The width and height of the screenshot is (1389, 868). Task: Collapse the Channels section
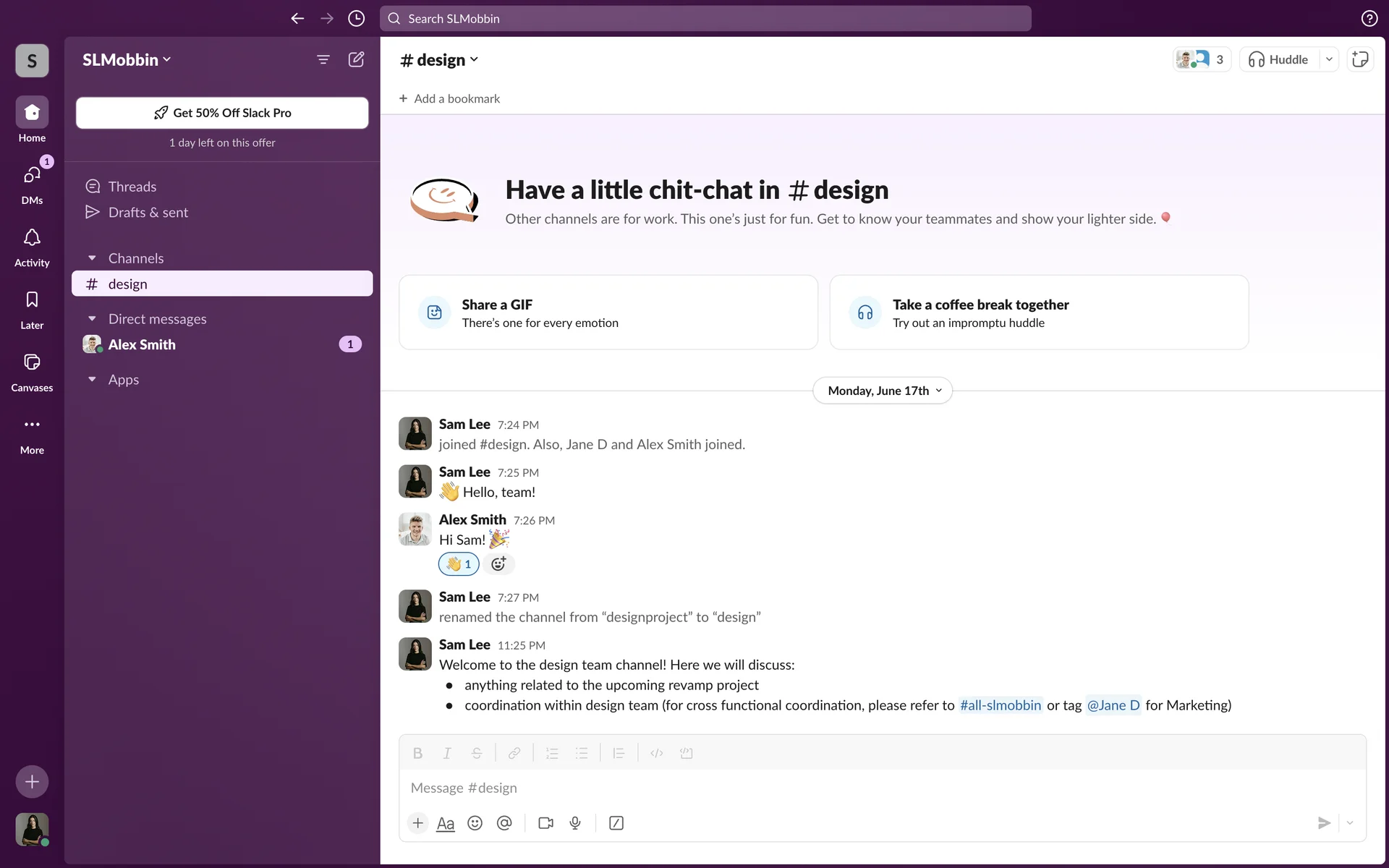(92, 258)
